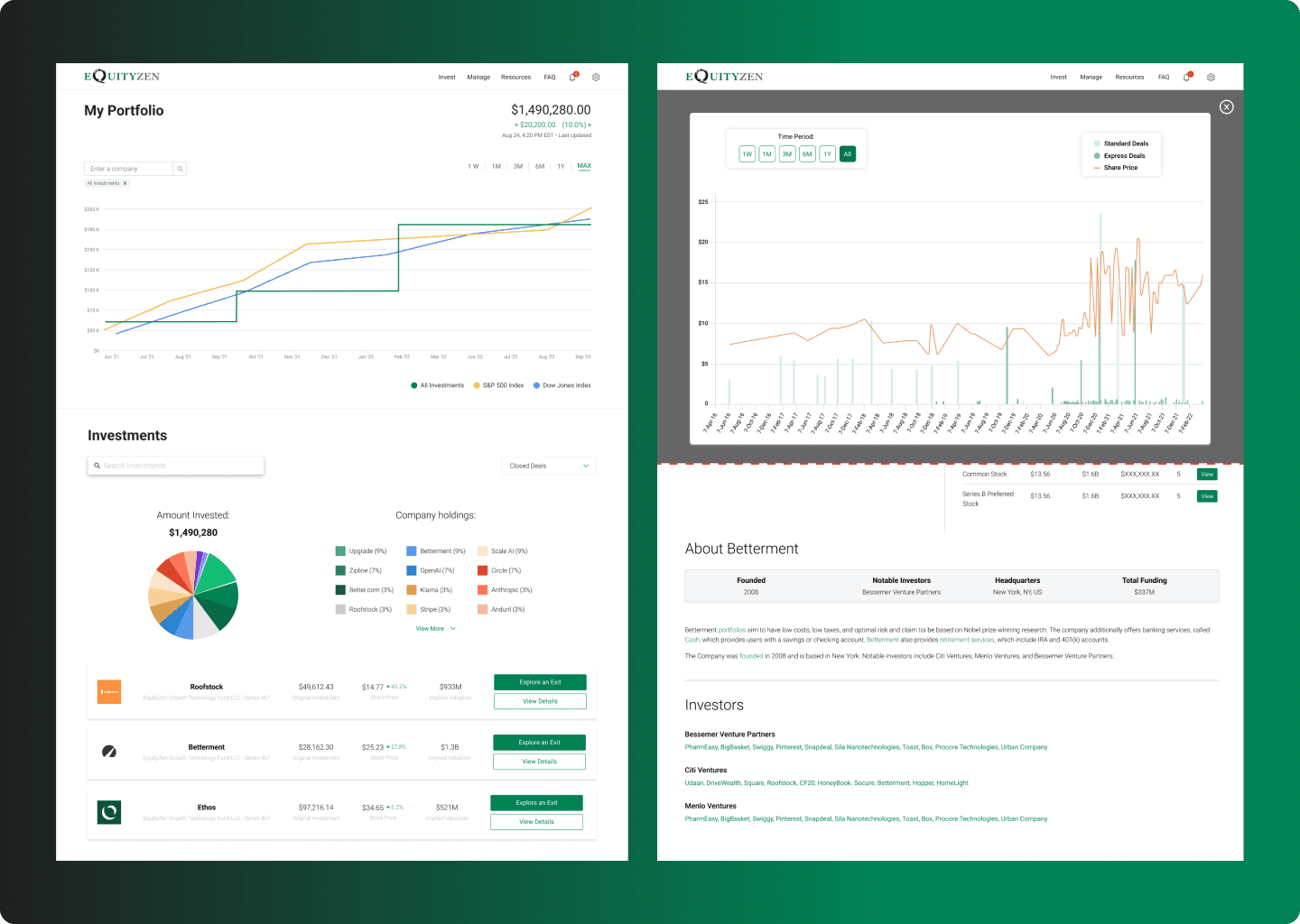Click 'Explore an Exit' for Betterment
The image size is (1300, 924).
[539, 743]
